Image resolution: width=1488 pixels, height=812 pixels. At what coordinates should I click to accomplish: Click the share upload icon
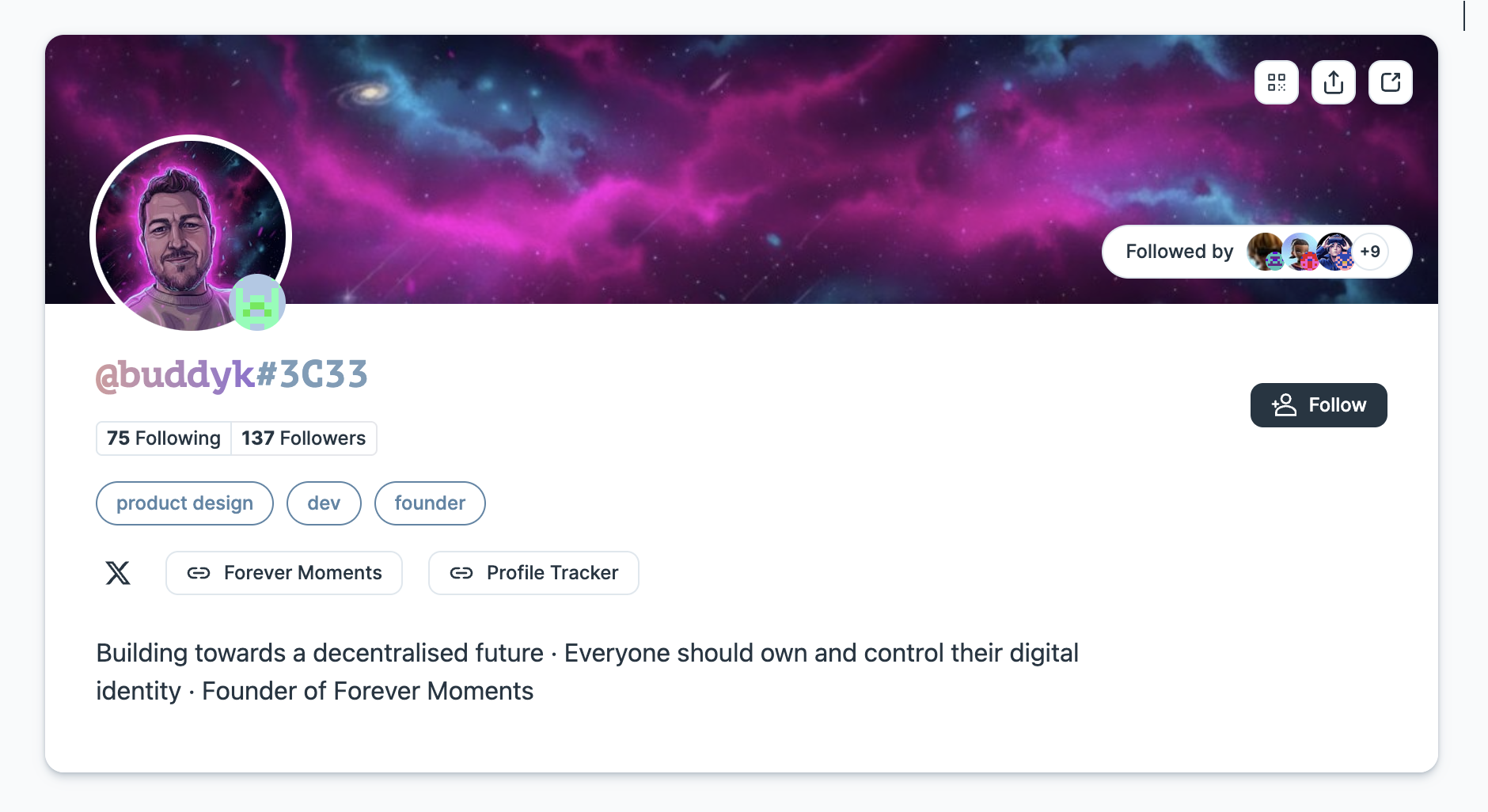1333,82
